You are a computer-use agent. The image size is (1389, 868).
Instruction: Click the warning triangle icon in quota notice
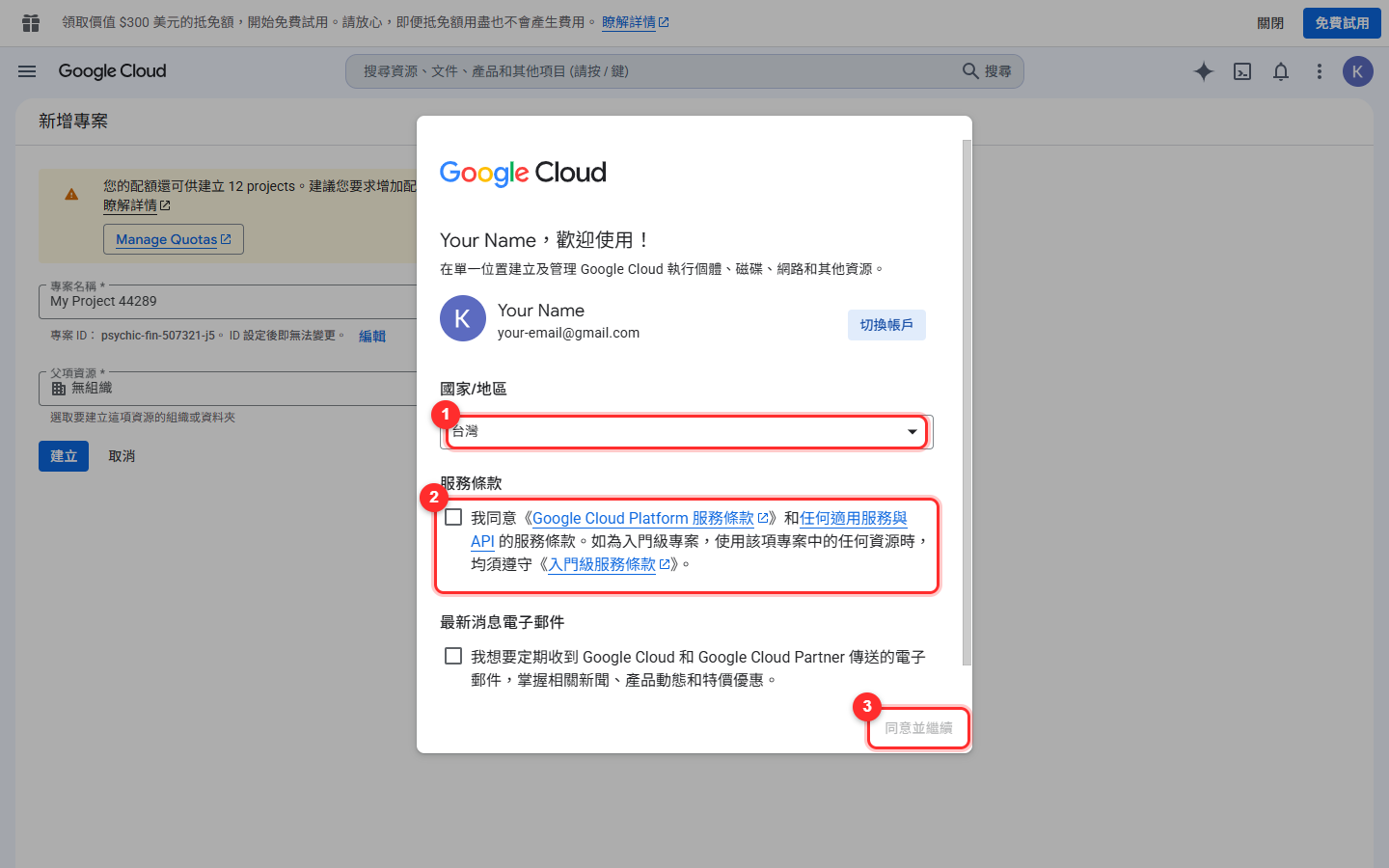[x=71, y=195]
